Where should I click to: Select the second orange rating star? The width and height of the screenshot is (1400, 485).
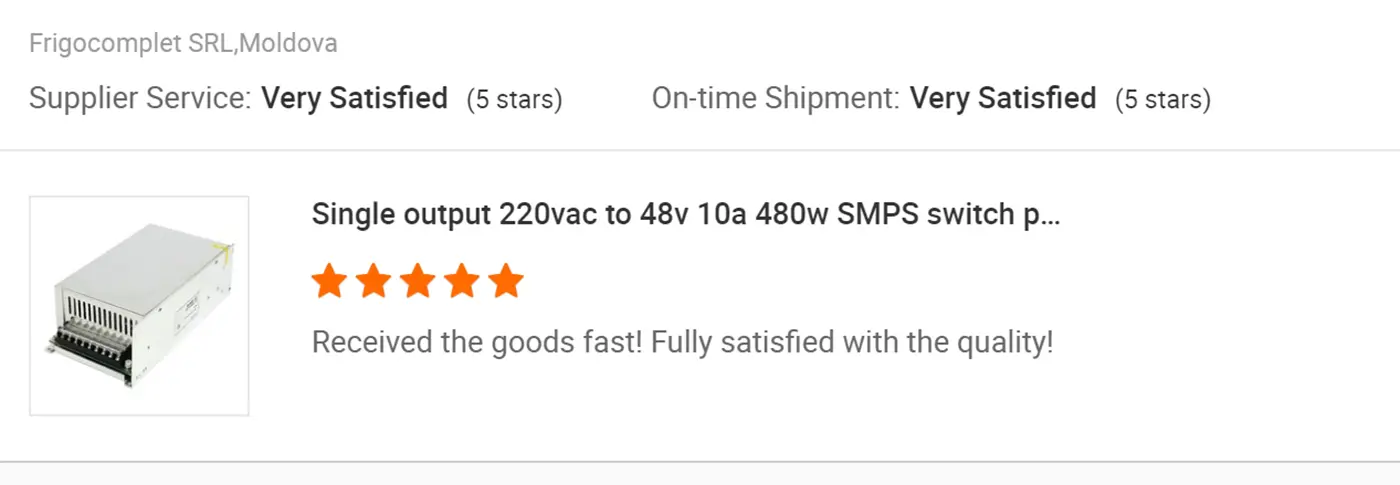pyautogui.click(x=373, y=282)
